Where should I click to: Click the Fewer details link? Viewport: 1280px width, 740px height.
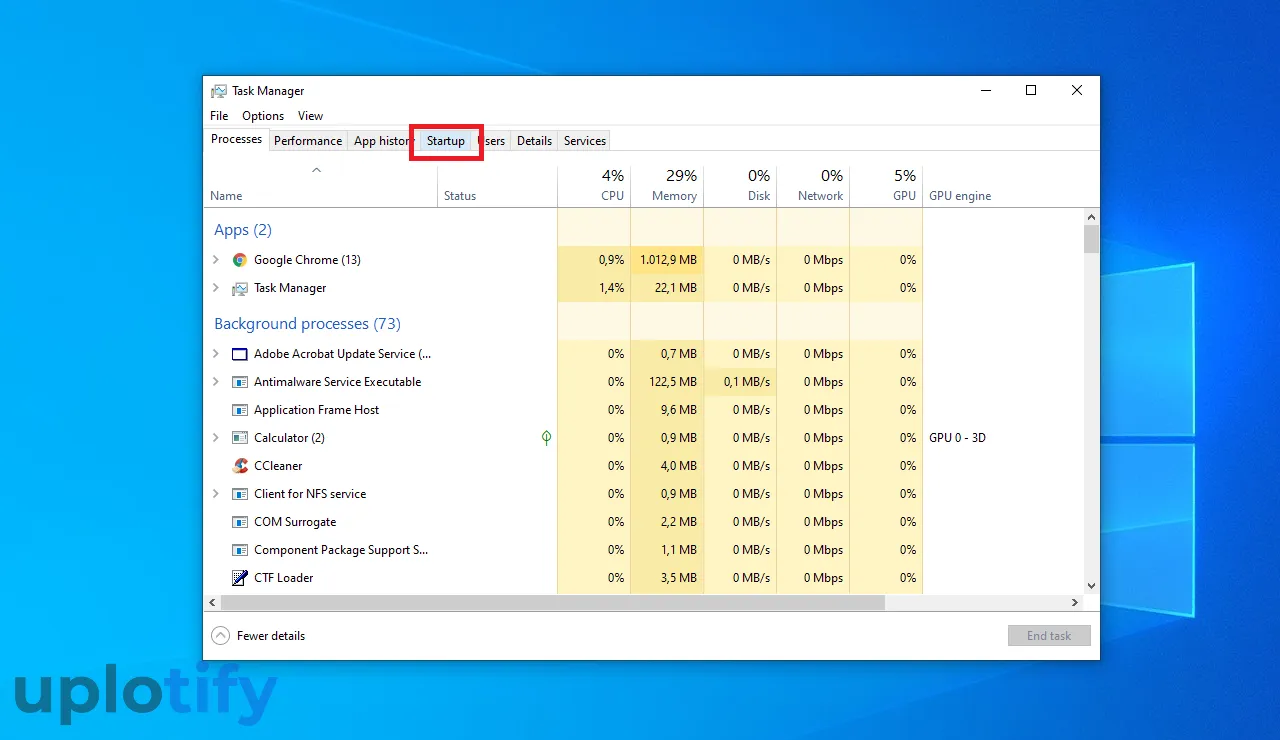click(x=271, y=636)
